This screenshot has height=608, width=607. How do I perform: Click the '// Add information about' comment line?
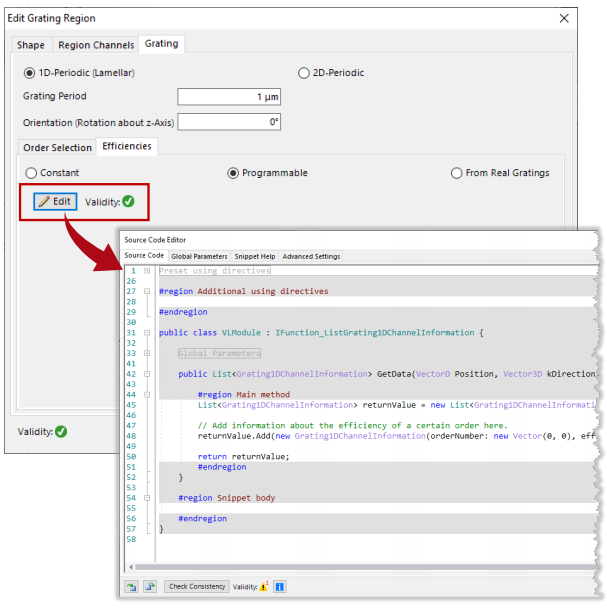pyautogui.click(x=352, y=425)
